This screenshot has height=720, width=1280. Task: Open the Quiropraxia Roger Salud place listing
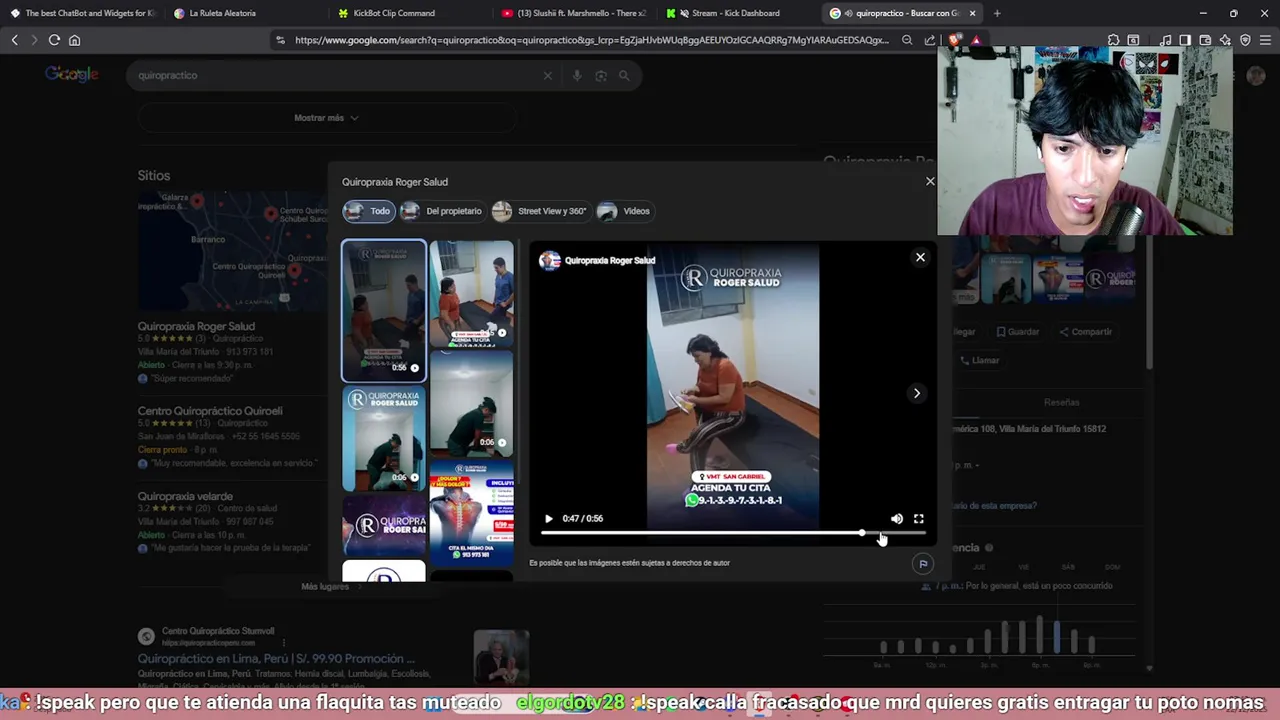coord(196,326)
